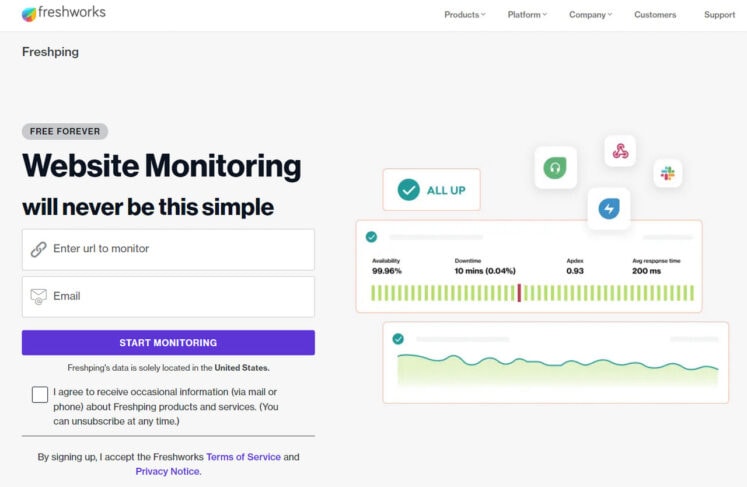Expand the Platform dropdown menu
This screenshot has width=747, height=487.
click(x=528, y=15)
